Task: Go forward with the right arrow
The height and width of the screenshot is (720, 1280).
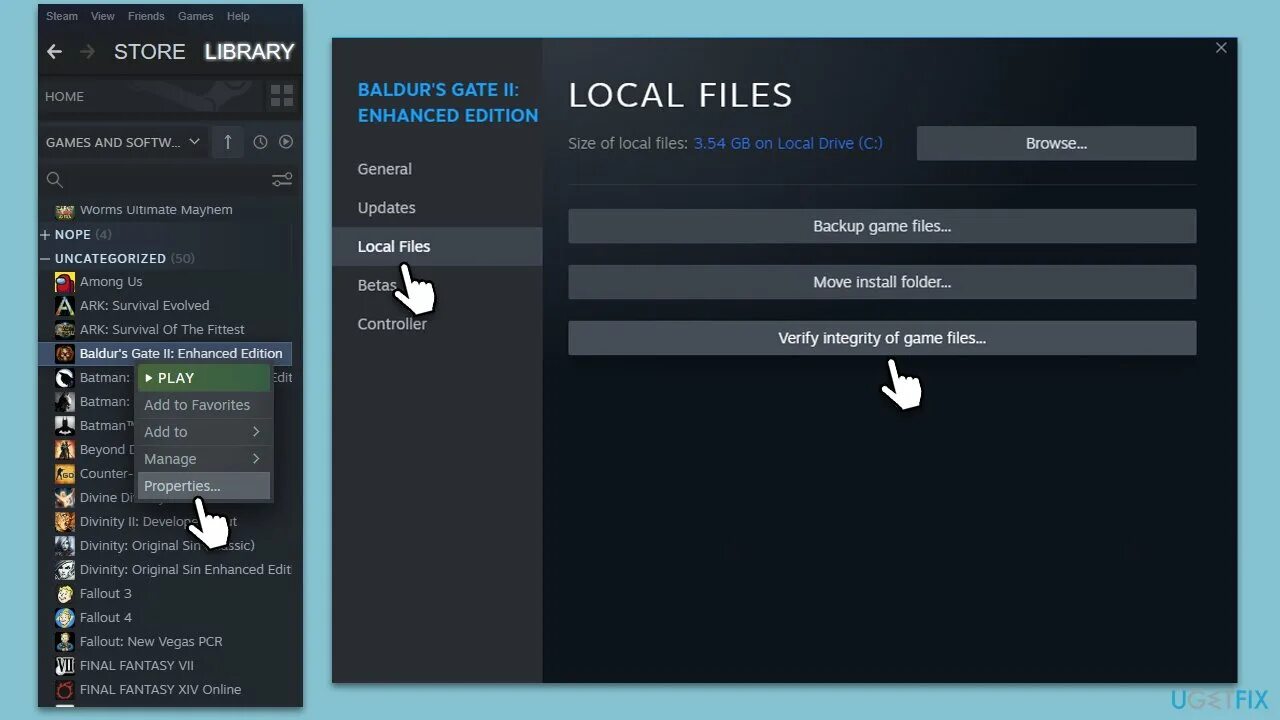Action: pos(87,52)
